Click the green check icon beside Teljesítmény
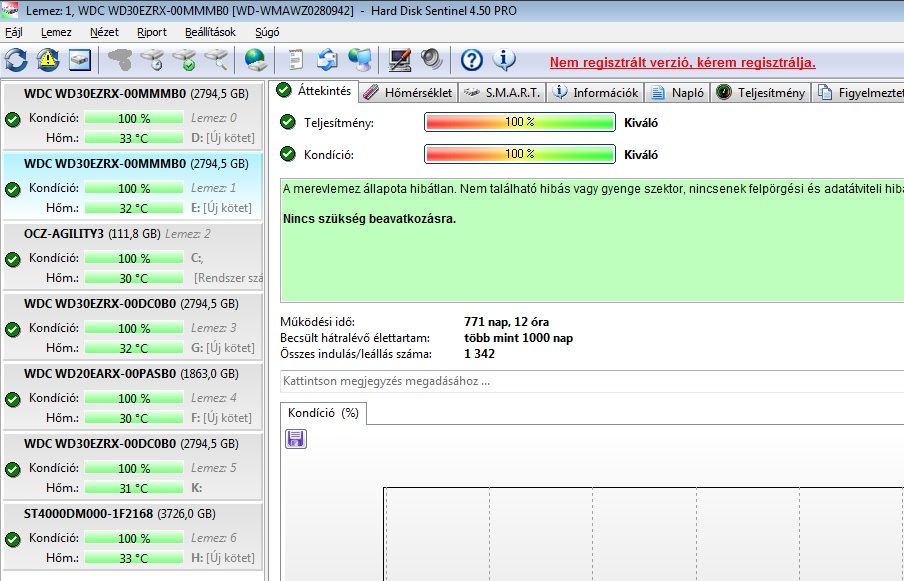The image size is (904, 581). pyautogui.click(x=287, y=122)
